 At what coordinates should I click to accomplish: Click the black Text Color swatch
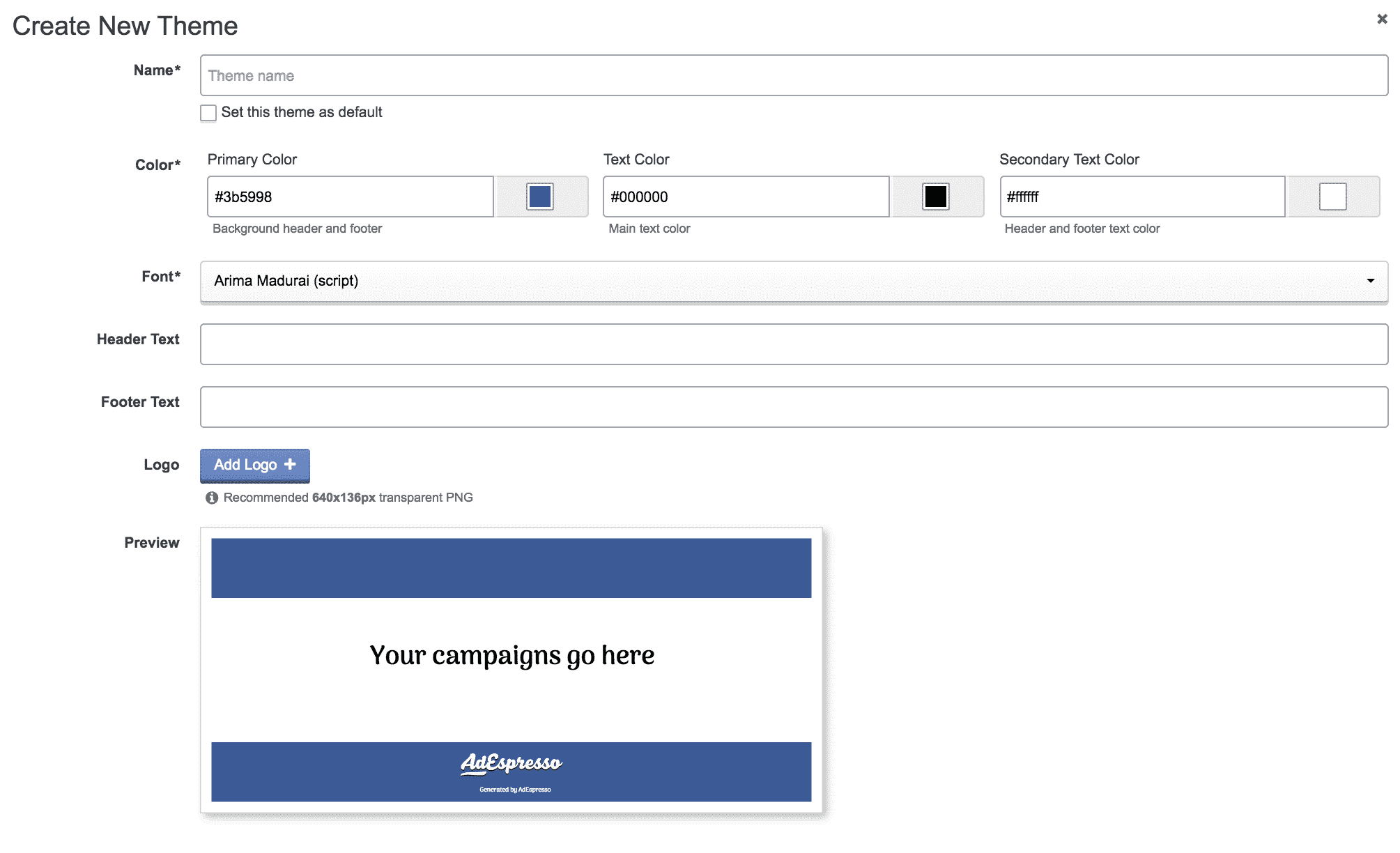click(x=937, y=197)
